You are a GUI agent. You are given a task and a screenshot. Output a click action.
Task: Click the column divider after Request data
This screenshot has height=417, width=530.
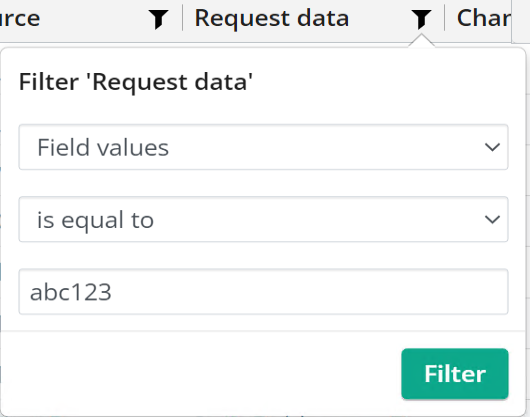click(x=444, y=18)
